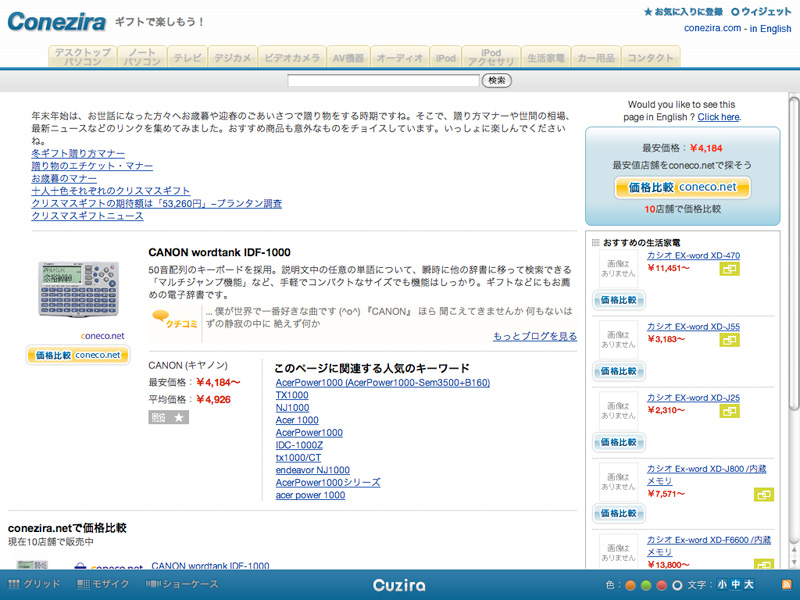Viewport: 800px width, 600px height.
Task: Open the もっとブログを見る link
Action: [x=534, y=336]
